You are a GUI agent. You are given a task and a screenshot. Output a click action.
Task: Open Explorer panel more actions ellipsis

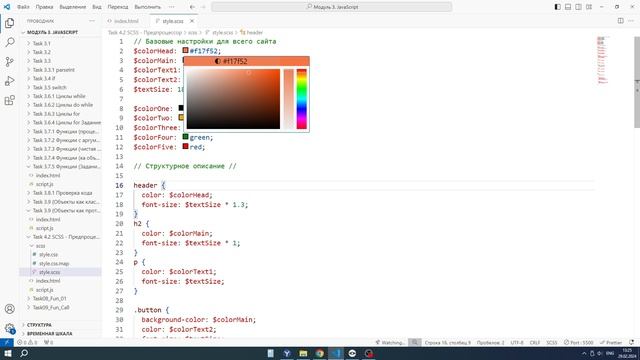pyautogui.click(x=92, y=21)
